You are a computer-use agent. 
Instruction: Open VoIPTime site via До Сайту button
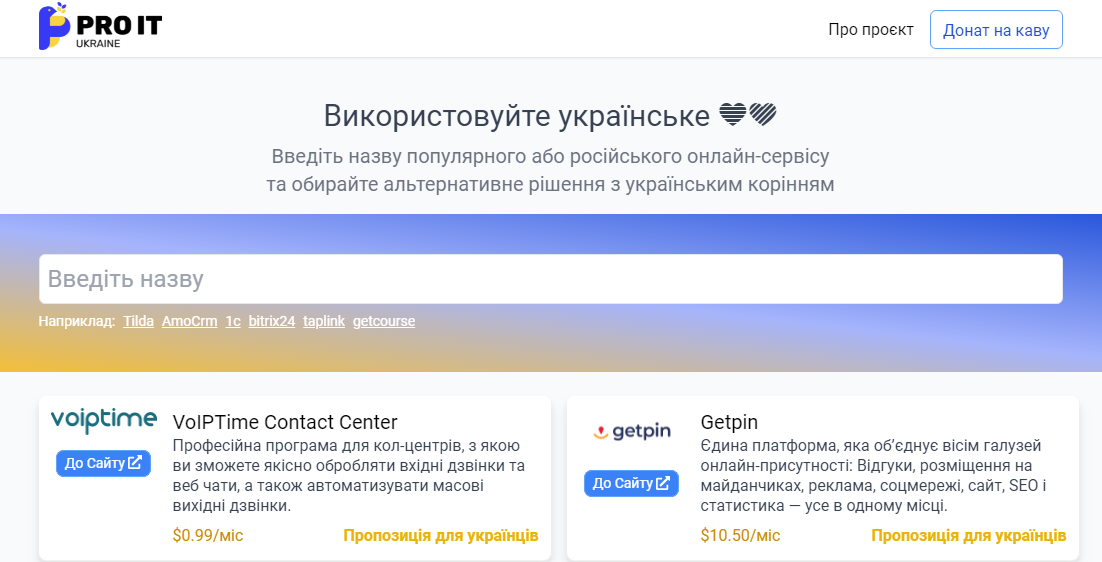click(x=103, y=463)
